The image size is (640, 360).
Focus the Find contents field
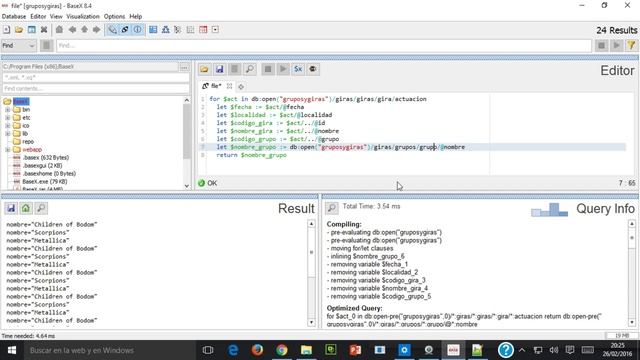coord(96,88)
